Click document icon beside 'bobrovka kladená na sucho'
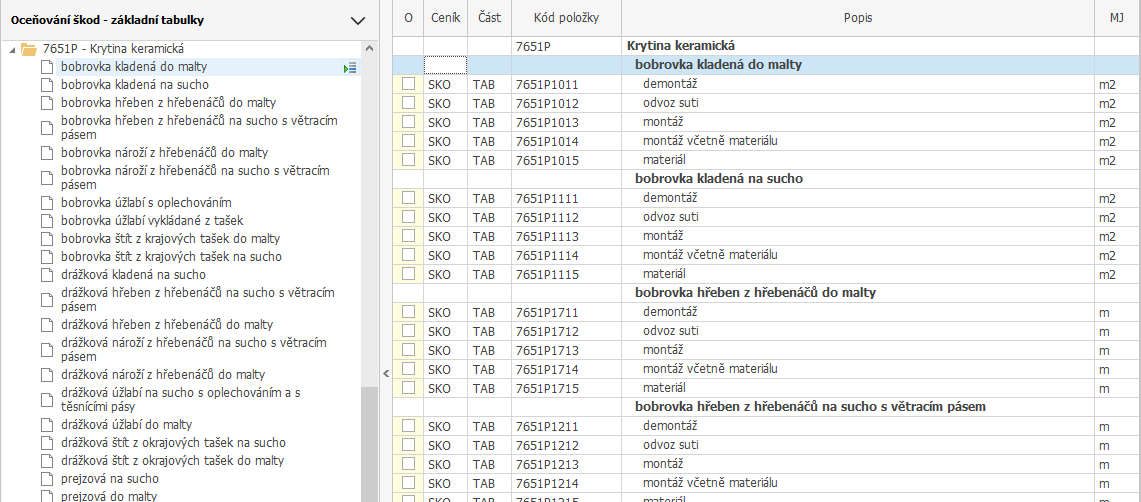 coord(46,85)
